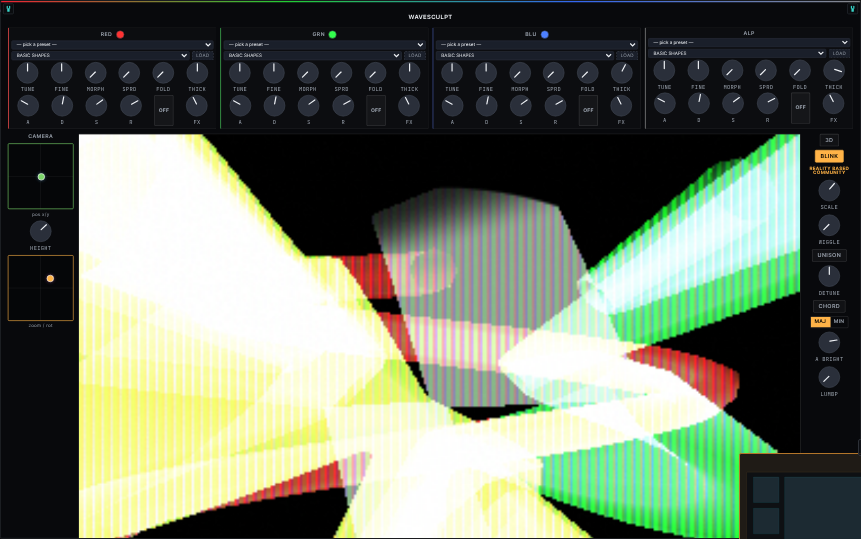Click LOAD button in GRN channel
Image resolution: width=861 pixels, height=539 pixels.
coord(415,55)
